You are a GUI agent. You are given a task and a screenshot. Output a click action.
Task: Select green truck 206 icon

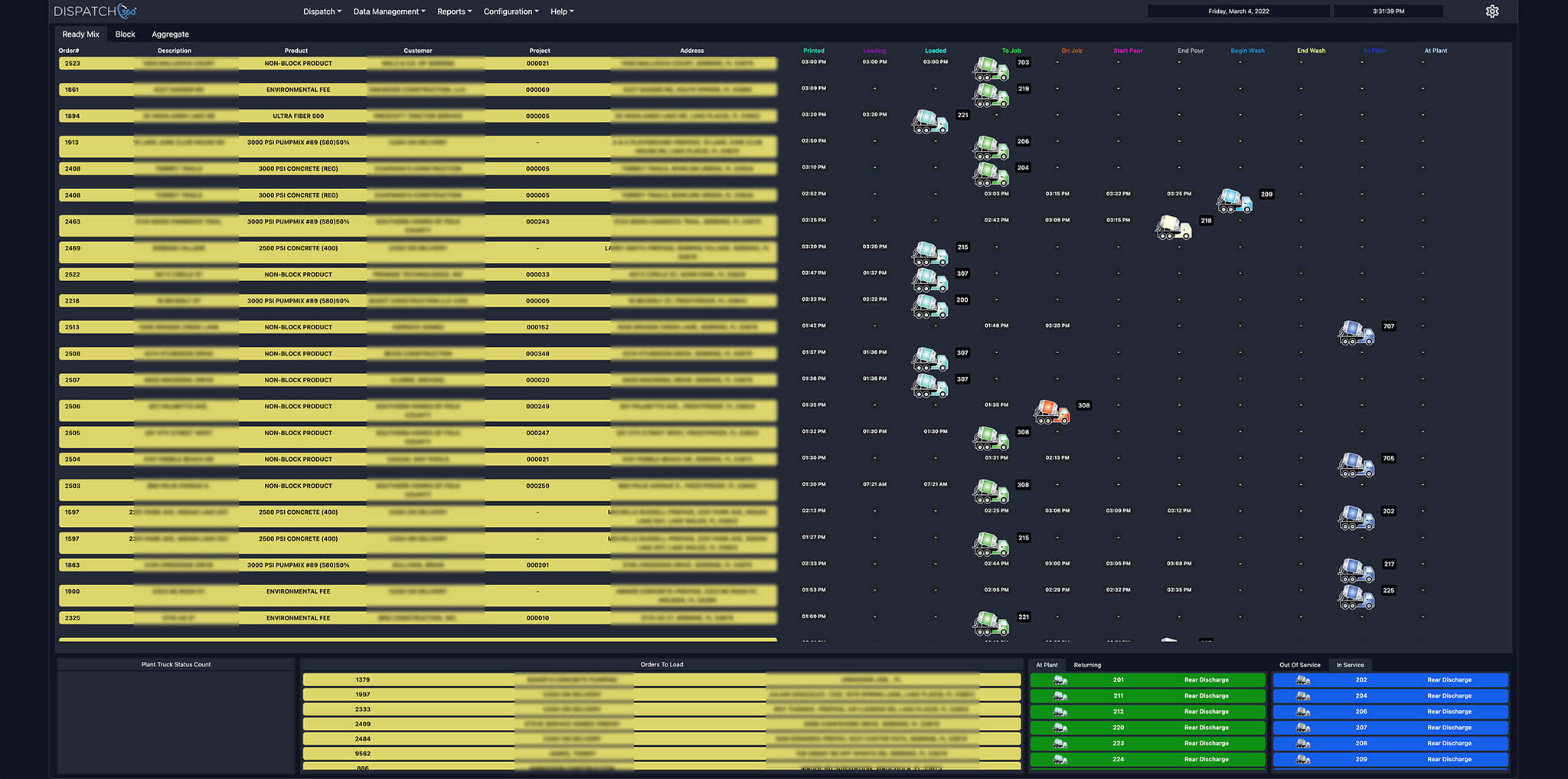click(x=991, y=148)
